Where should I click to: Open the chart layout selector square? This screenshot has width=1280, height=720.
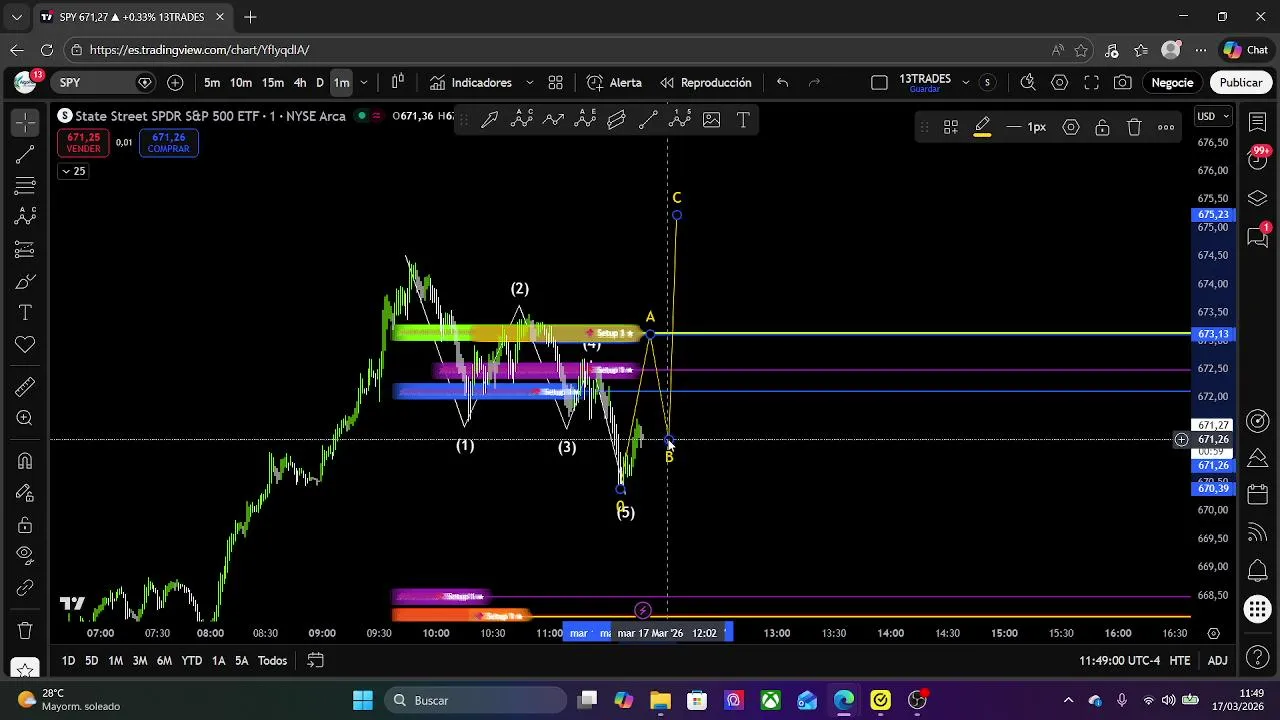(x=880, y=83)
